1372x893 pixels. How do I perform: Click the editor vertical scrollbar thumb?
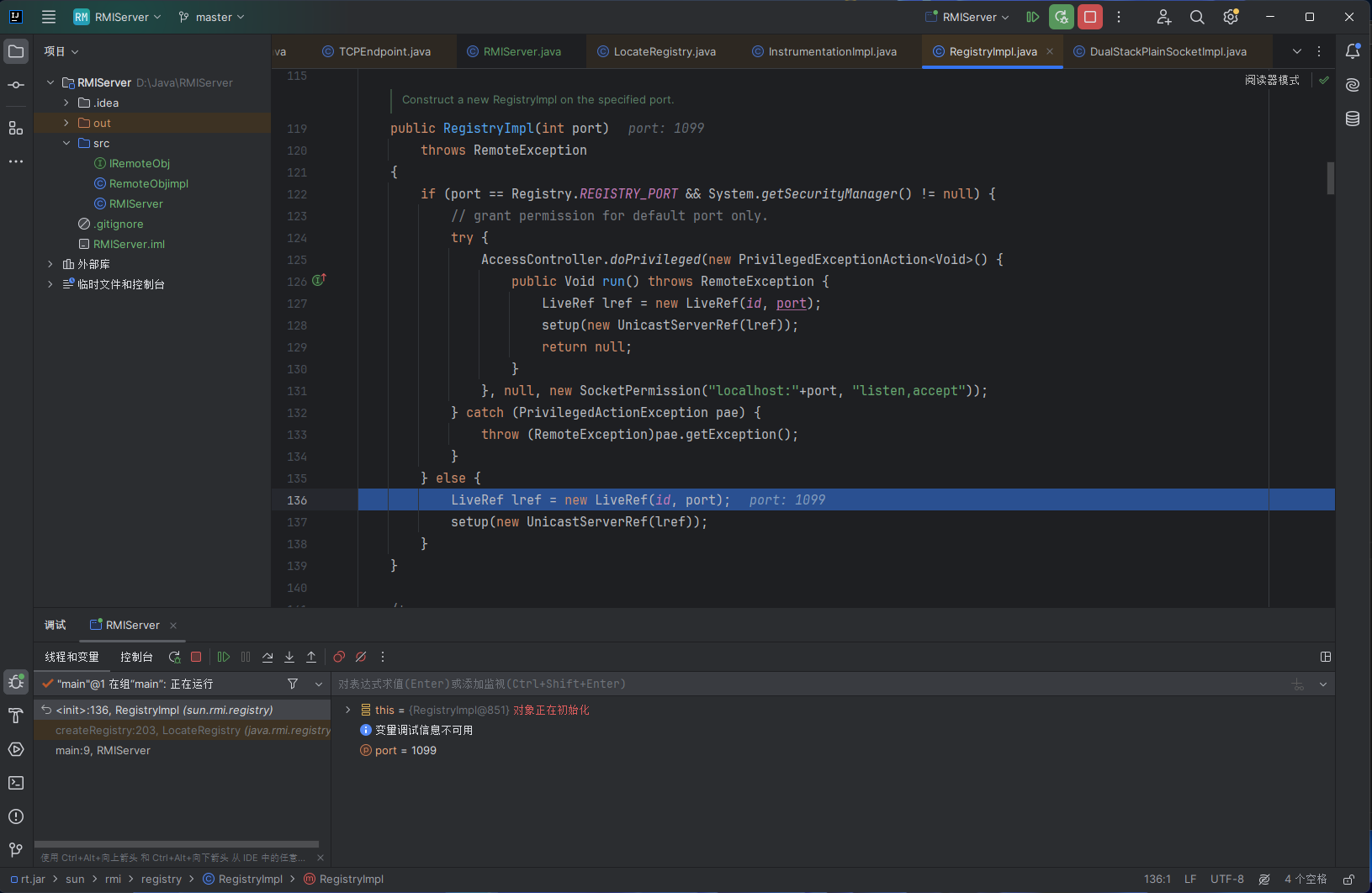1331,178
